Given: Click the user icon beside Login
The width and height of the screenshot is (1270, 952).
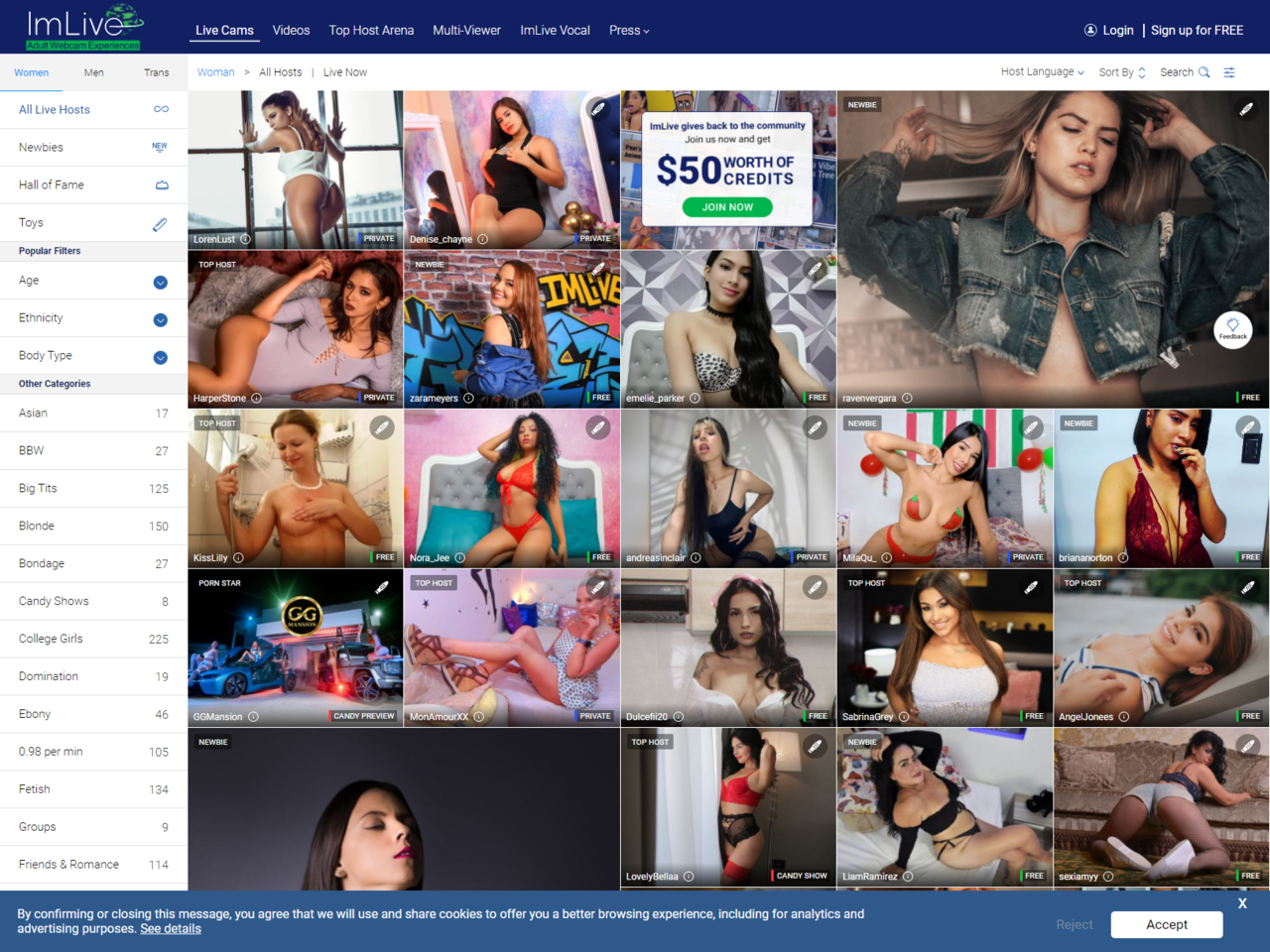Looking at the screenshot, I should (1090, 30).
